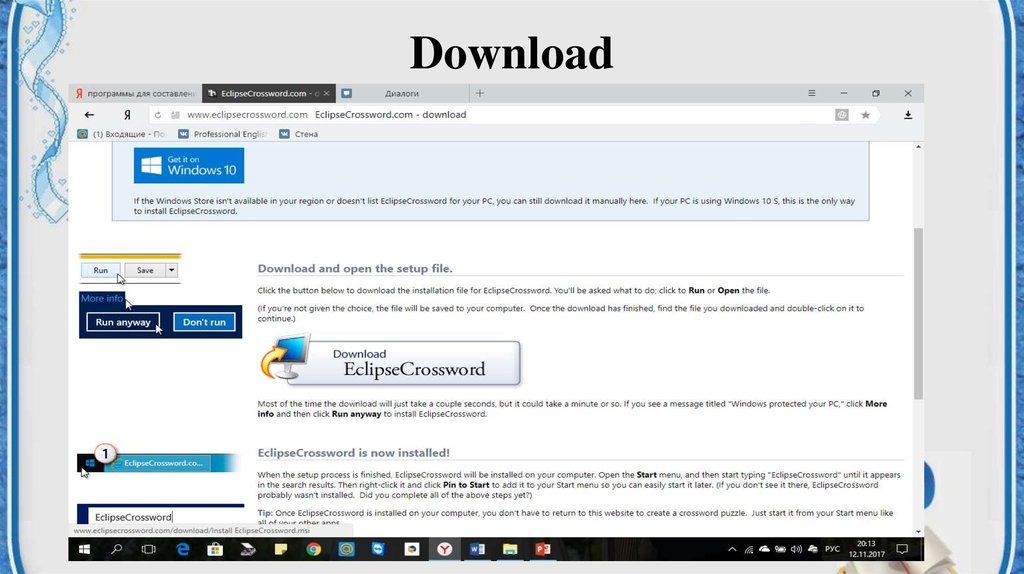
Task: Reload the page with the refresh icon
Action: coord(157,115)
